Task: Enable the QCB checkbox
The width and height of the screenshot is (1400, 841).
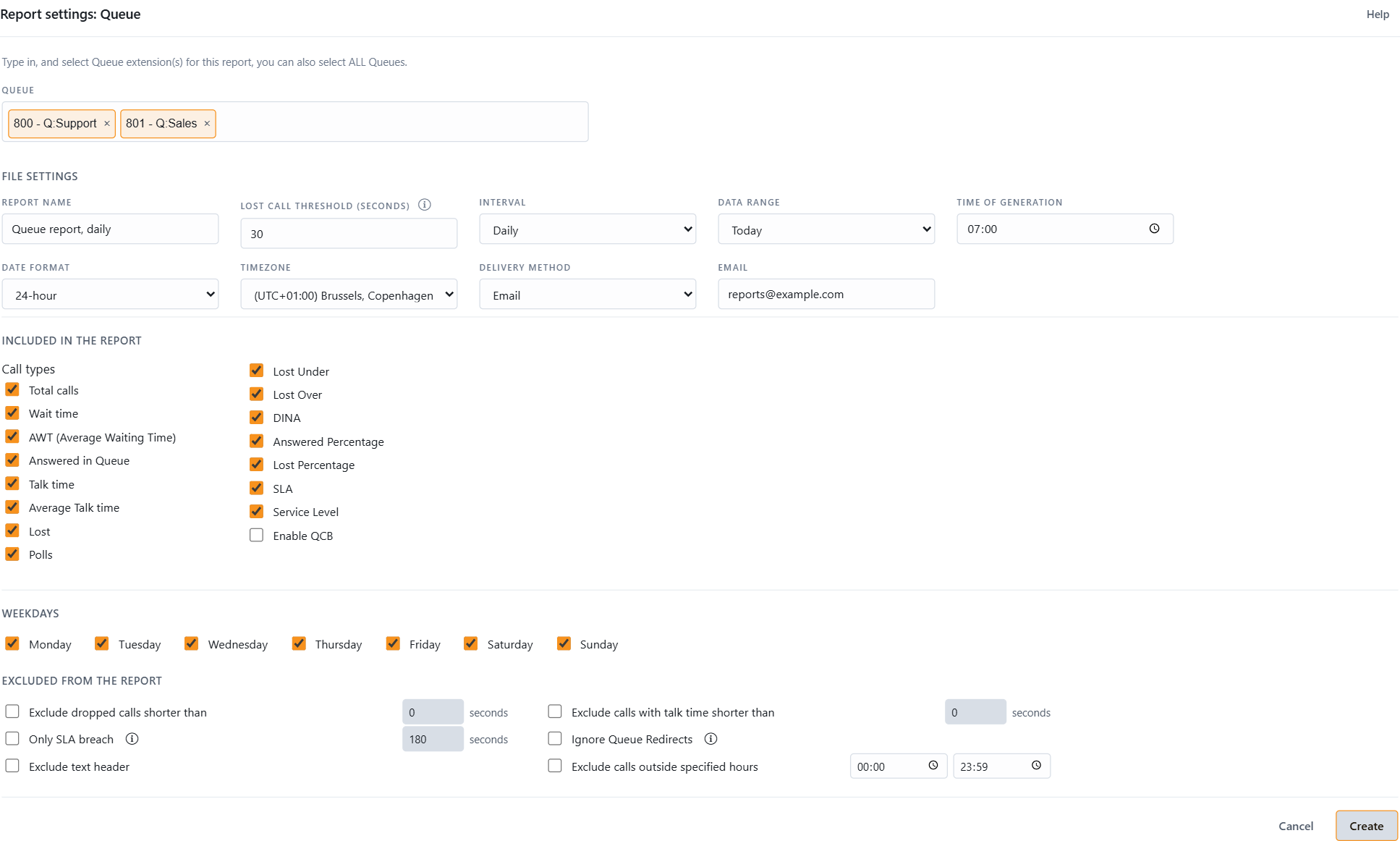Action: click(x=256, y=536)
